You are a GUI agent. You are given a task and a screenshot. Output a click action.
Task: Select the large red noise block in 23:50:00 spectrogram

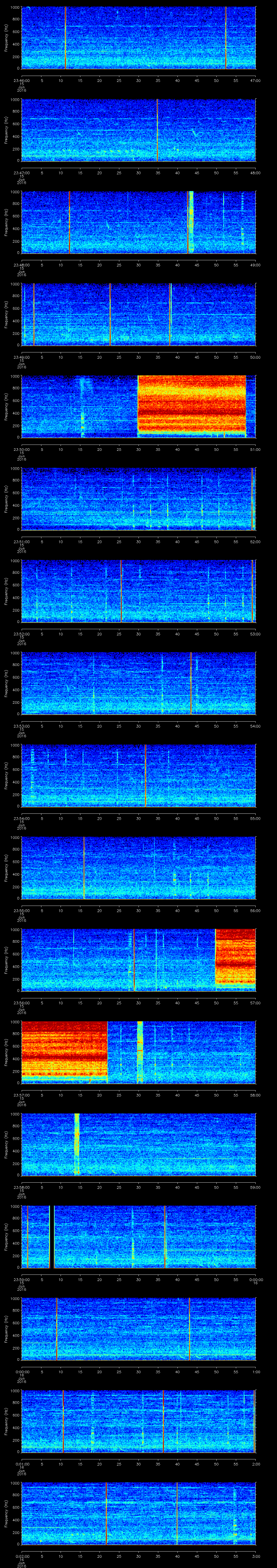[x=192, y=405]
